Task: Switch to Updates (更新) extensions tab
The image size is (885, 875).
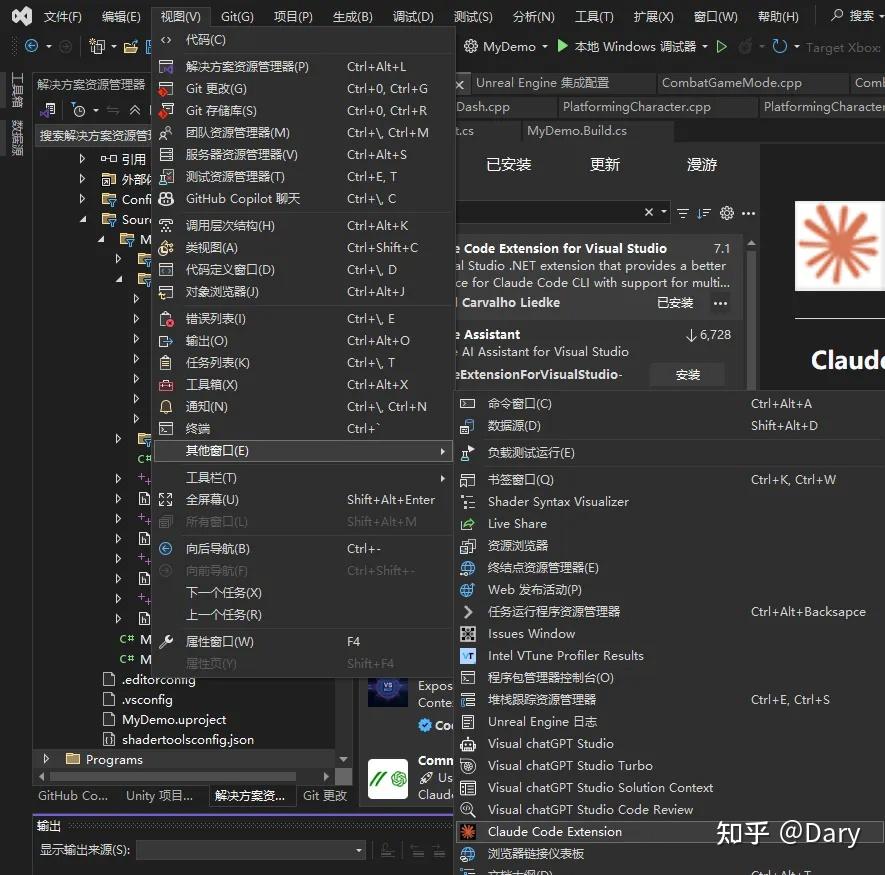Action: pos(605,165)
